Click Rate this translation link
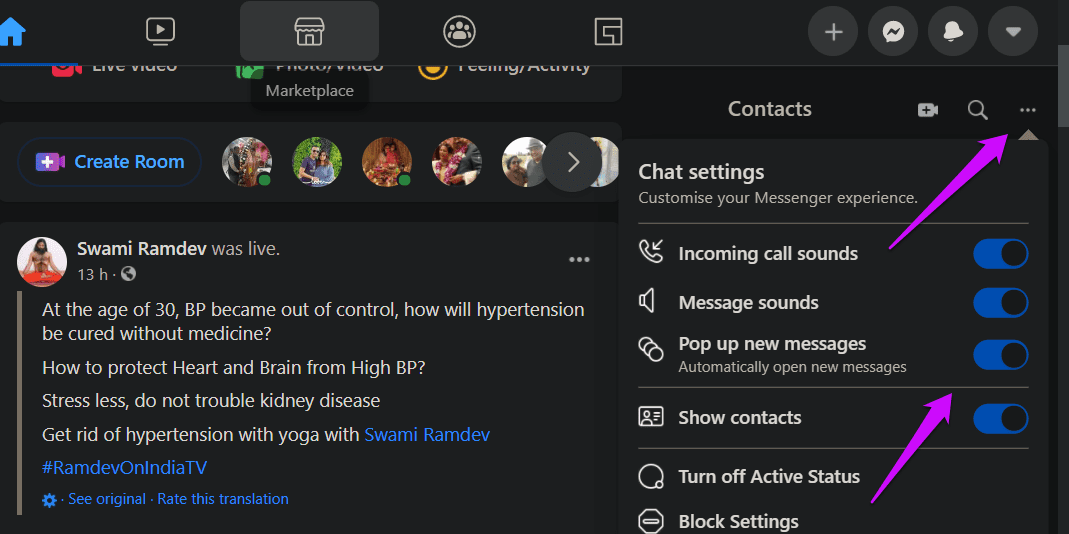This screenshot has width=1069, height=534. (223, 499)
